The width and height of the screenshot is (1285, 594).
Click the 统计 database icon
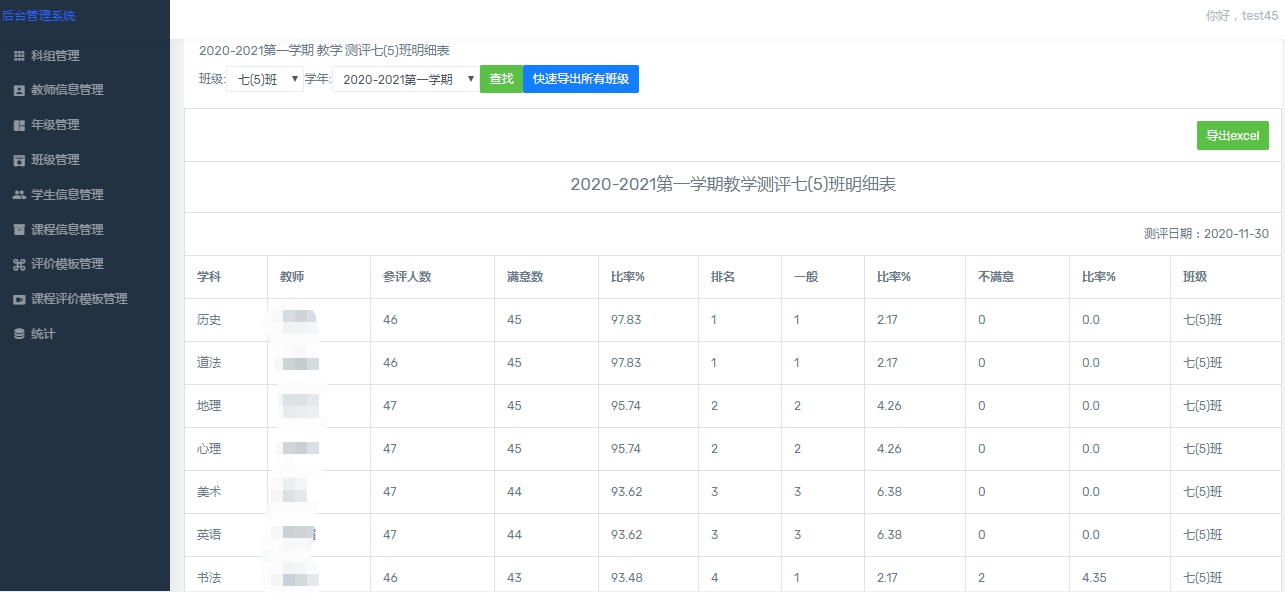[18, 334]
